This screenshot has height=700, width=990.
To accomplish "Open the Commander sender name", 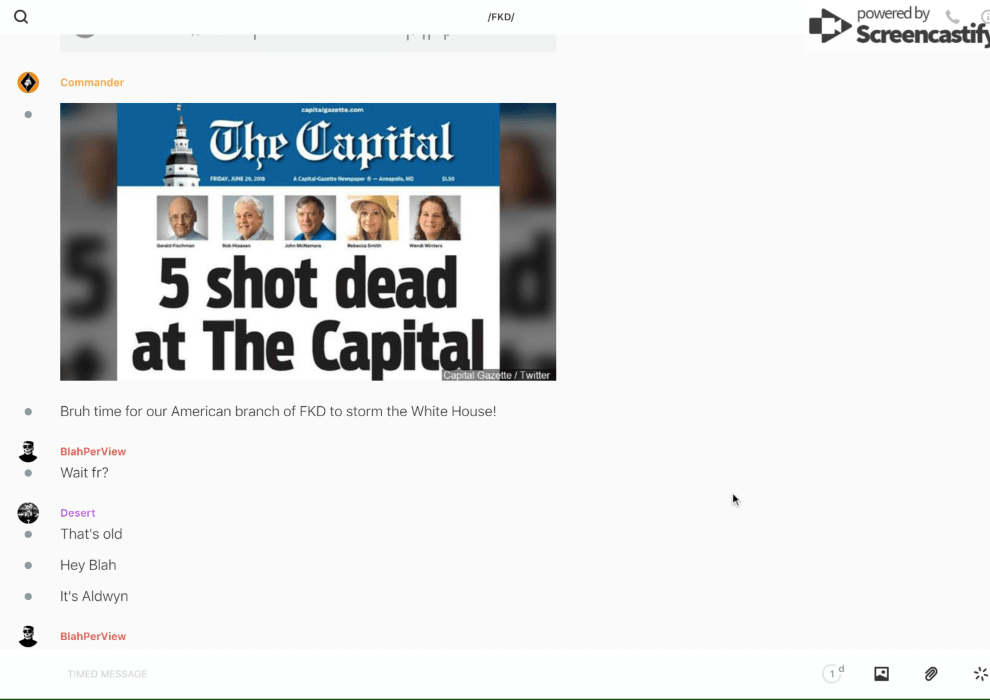I will [x=92, y=82].
